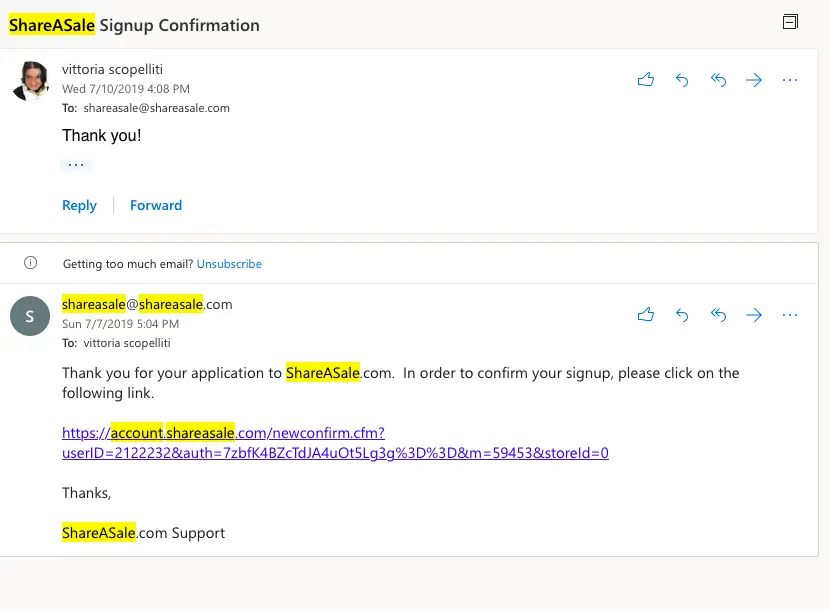
Task: Select the shareasale@shareasale.com sender address
Action: pyautogui.click(x=147, y=304)
